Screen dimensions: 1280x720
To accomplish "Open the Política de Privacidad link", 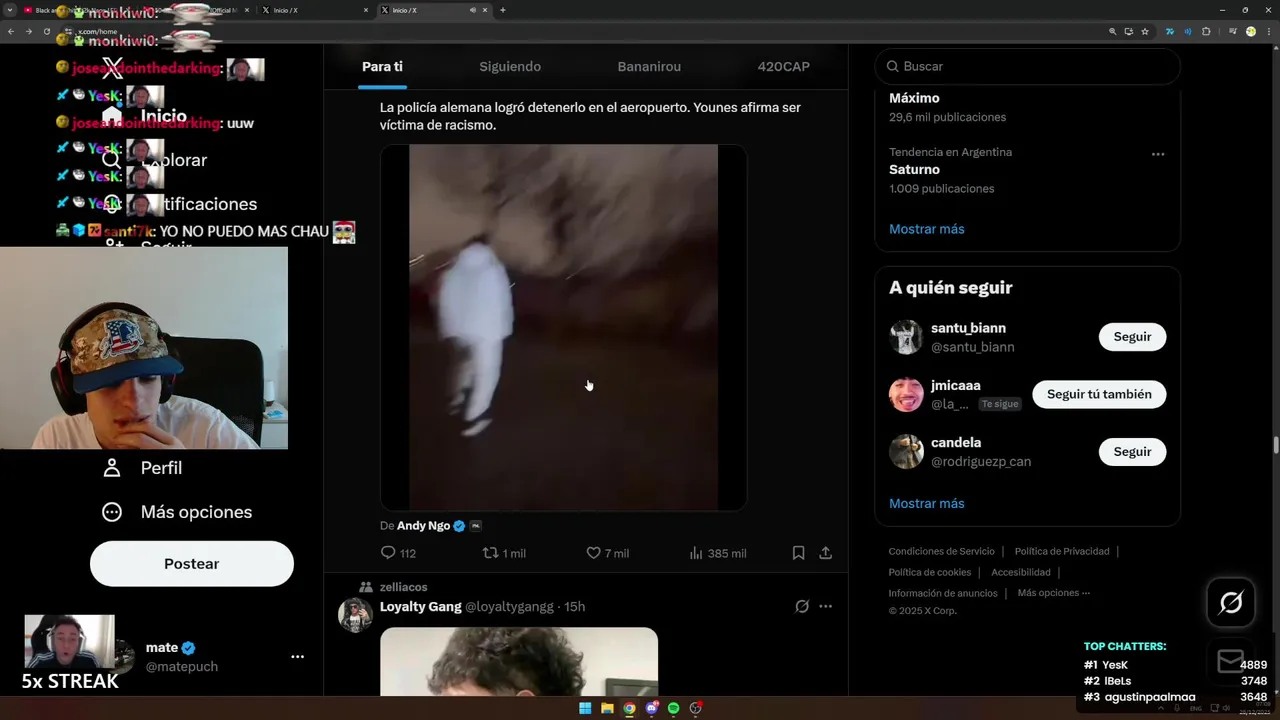I will [x=1062, y=551].
